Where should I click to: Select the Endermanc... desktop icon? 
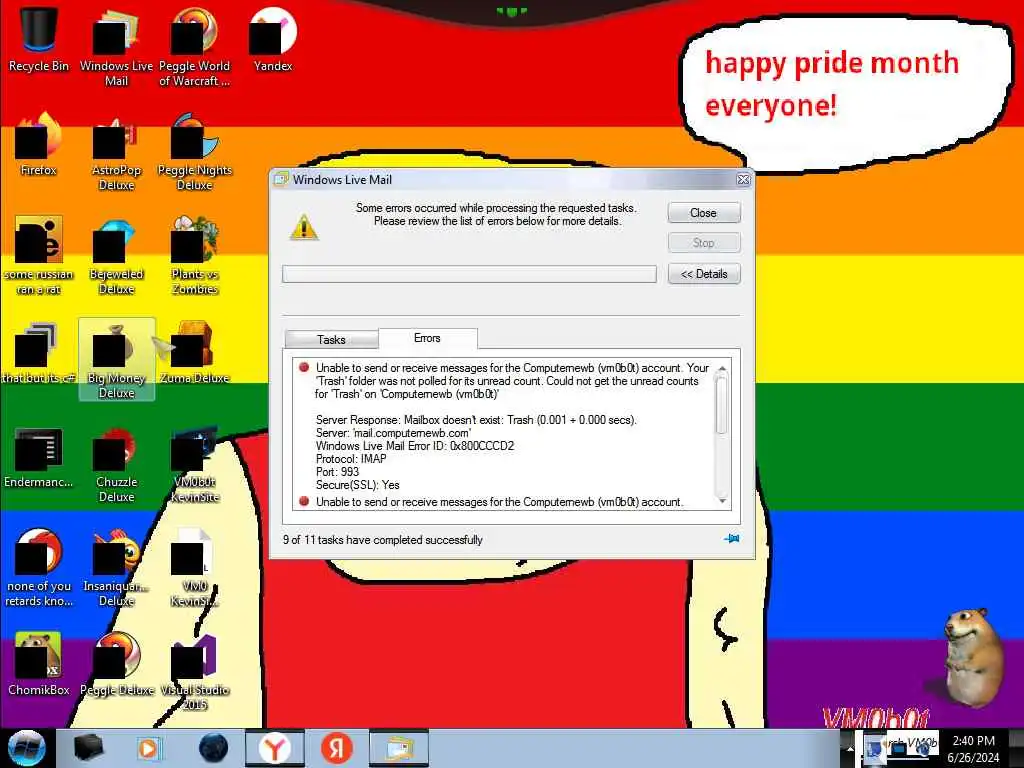(39, 457)
